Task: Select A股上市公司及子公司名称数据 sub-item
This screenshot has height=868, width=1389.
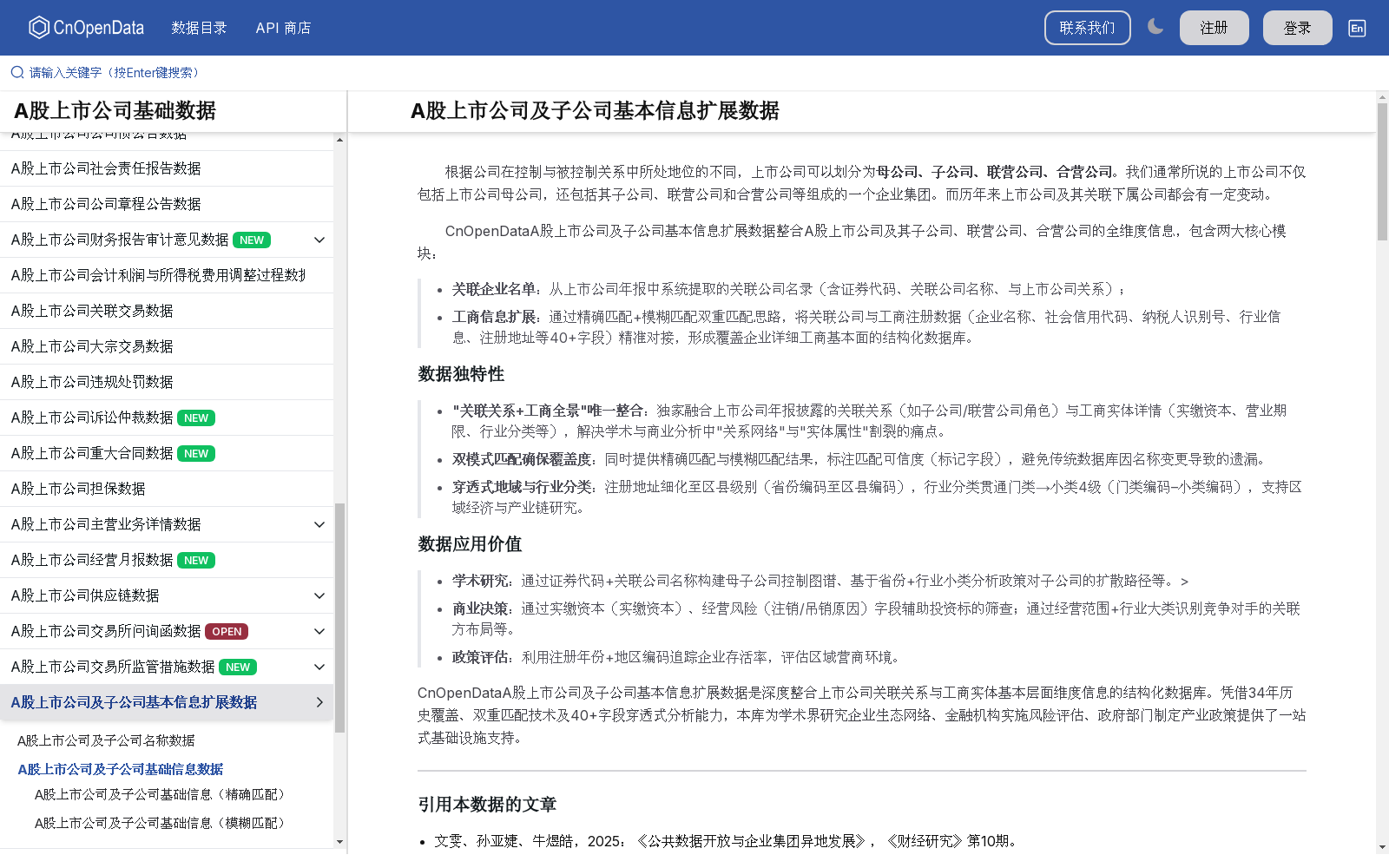Action: [x=106, y=740]
